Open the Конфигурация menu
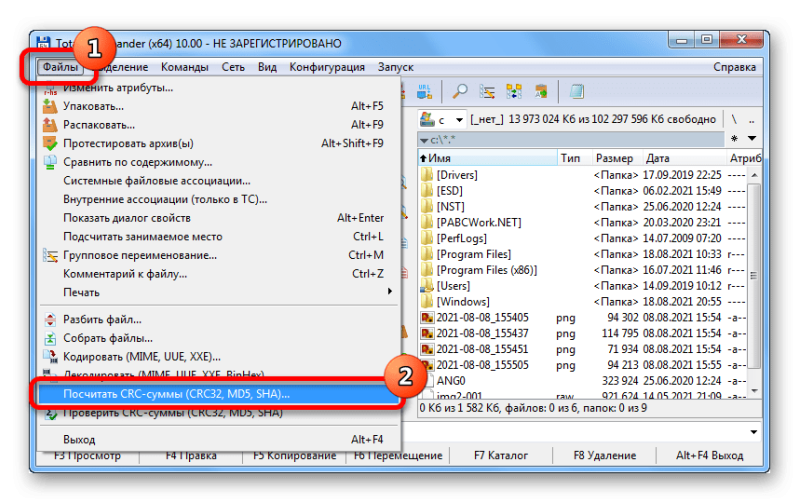800x503 pixels. click(327, 67)
